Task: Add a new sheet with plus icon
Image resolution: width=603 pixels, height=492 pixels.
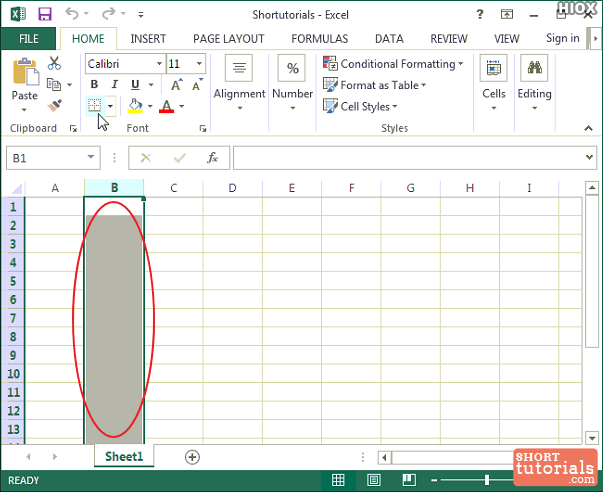Action: click(192, 457)
